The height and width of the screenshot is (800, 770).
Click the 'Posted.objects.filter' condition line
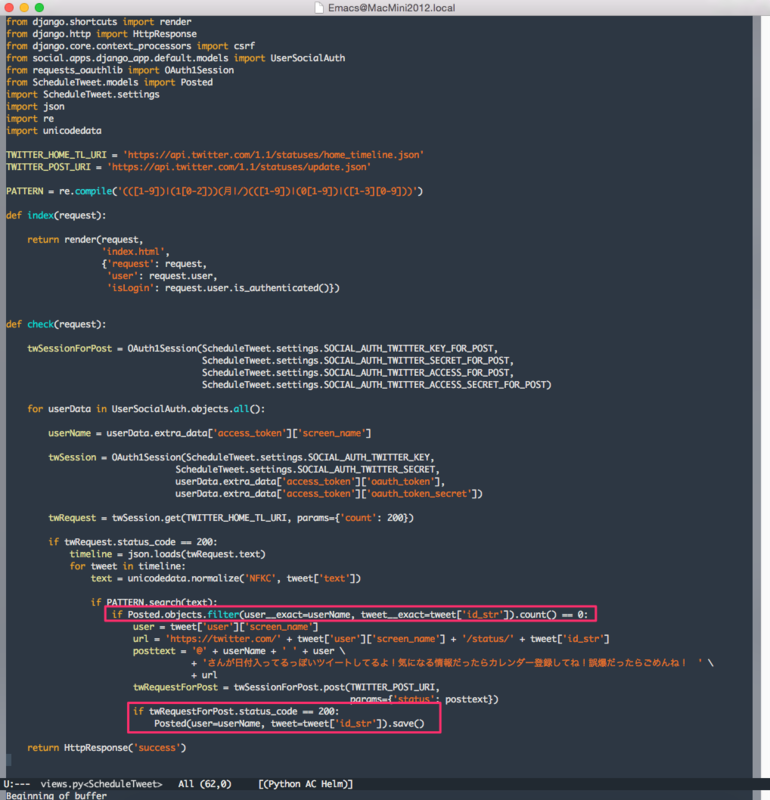pyautogui.click(x=350, y=615)
